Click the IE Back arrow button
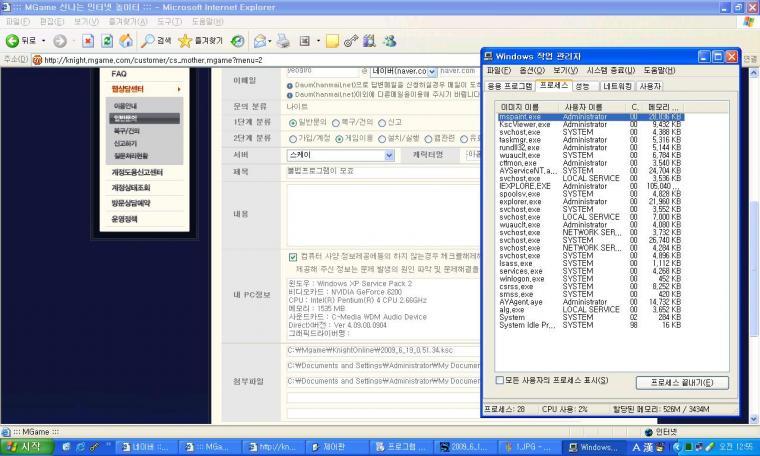This screenshot has height=456, width=760. tap(12, 41)
